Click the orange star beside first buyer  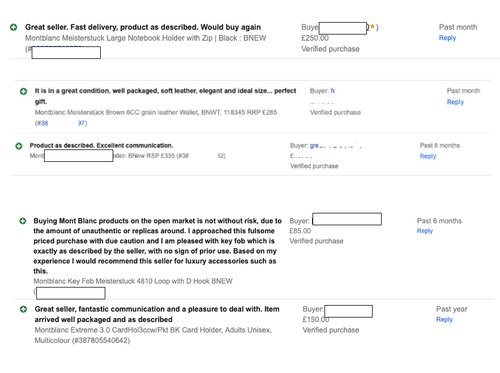(372, 26)
